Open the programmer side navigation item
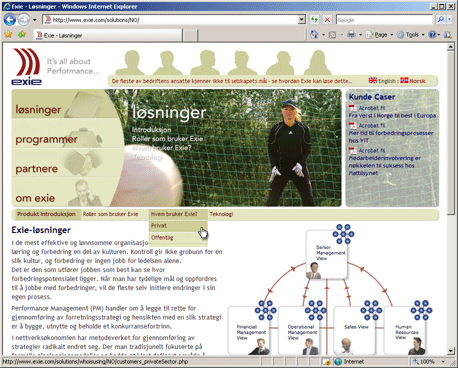Viewport: 458px width, 368px height. (x=46, y=139)
